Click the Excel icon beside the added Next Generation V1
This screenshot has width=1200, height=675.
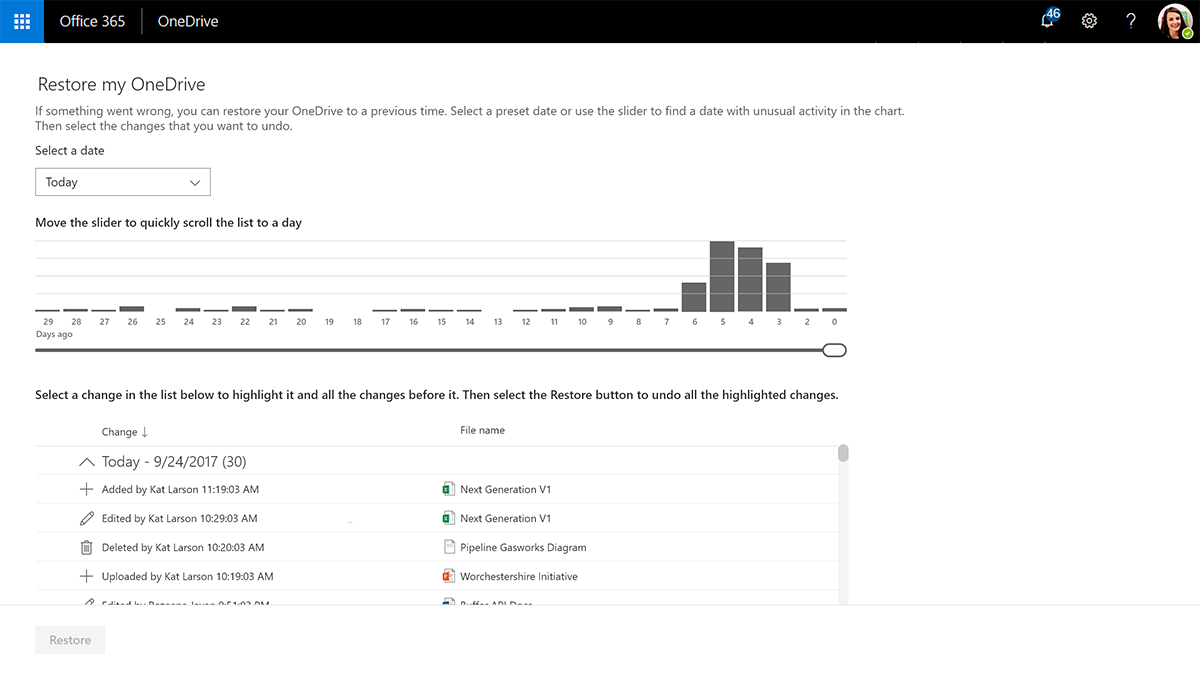coord(449,489)
